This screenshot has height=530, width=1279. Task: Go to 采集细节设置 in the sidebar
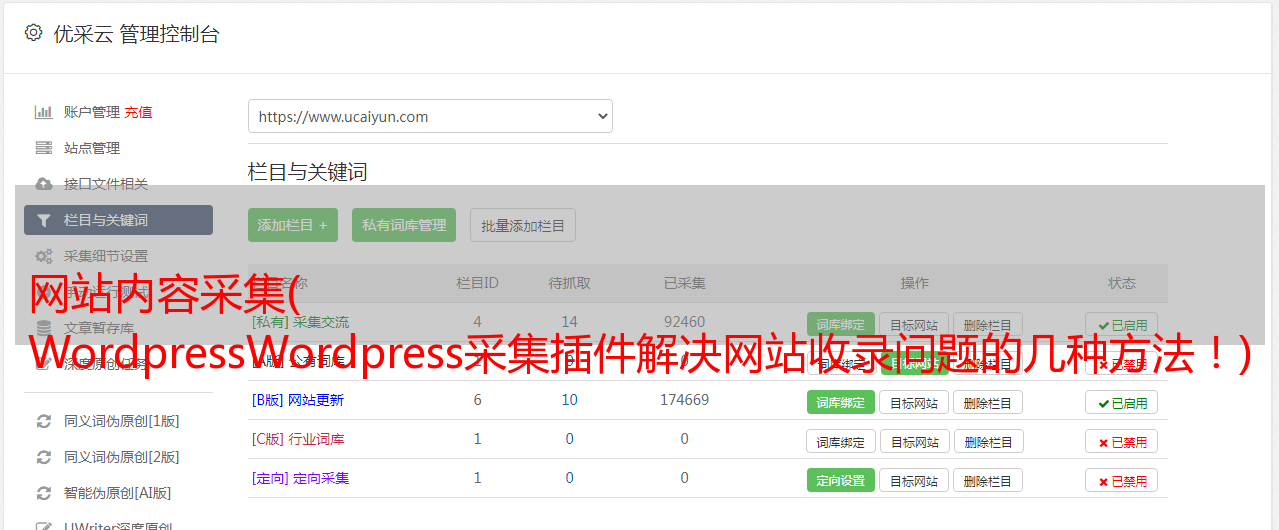[x=106, y=256]
